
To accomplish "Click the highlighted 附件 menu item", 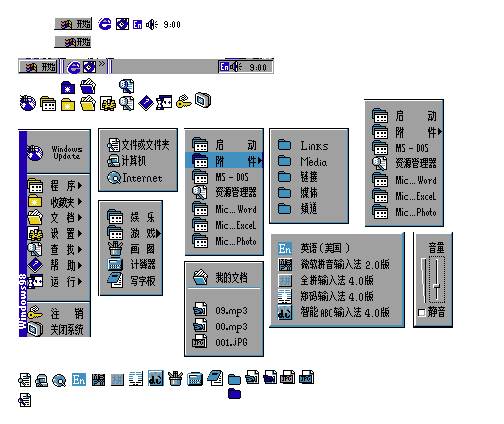I will tap(224, 161).
